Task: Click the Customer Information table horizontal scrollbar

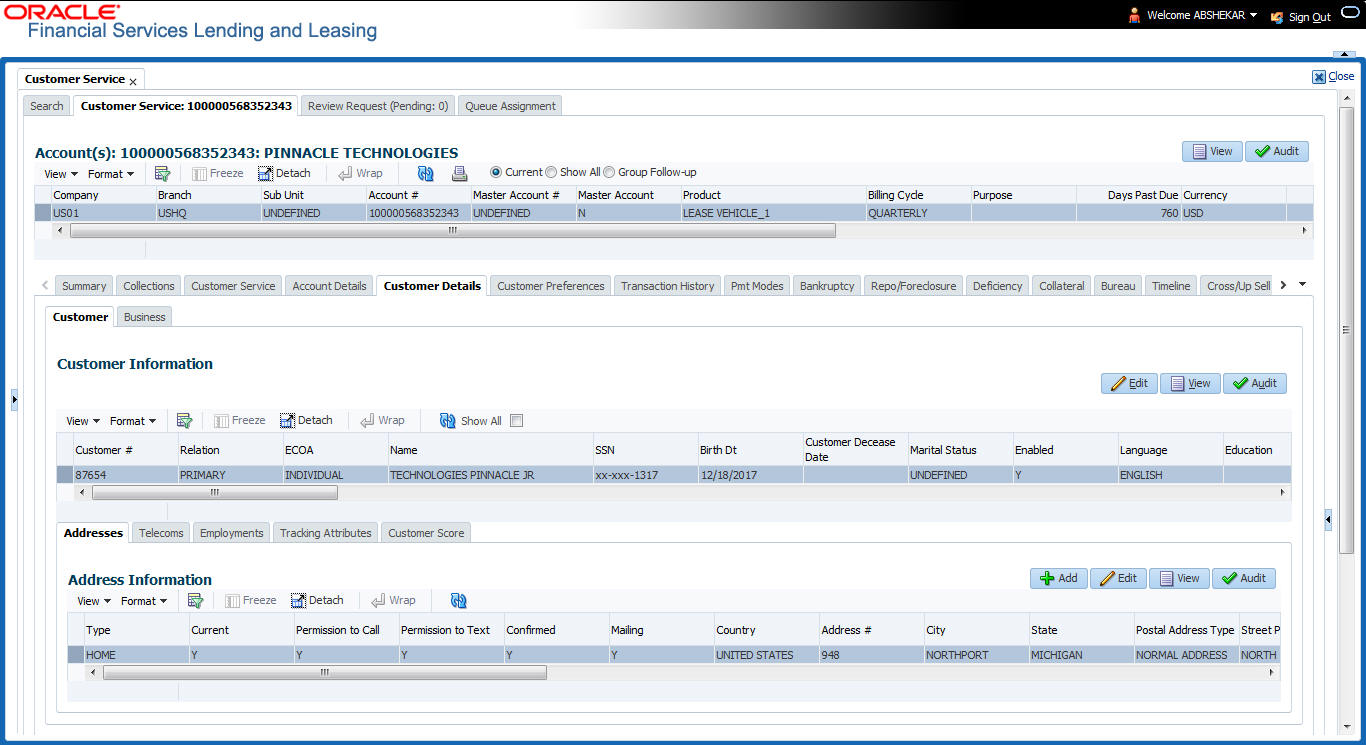Action: [x=214, y=493]
